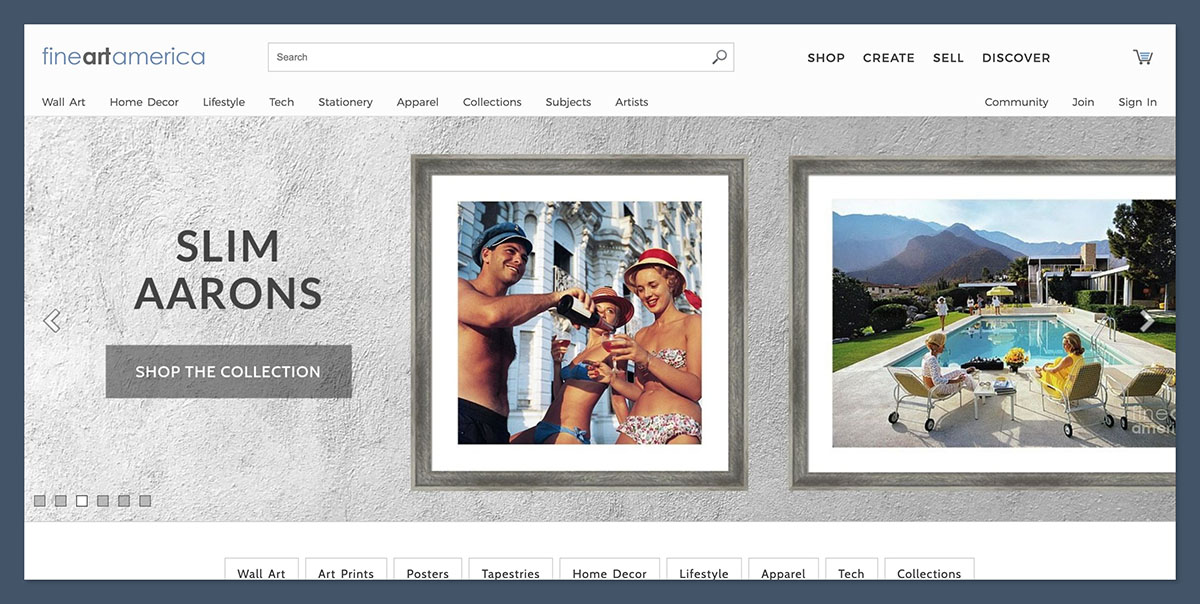Click the Art Prints category button
Screen dimensions: 1200x604
(346, 570)
